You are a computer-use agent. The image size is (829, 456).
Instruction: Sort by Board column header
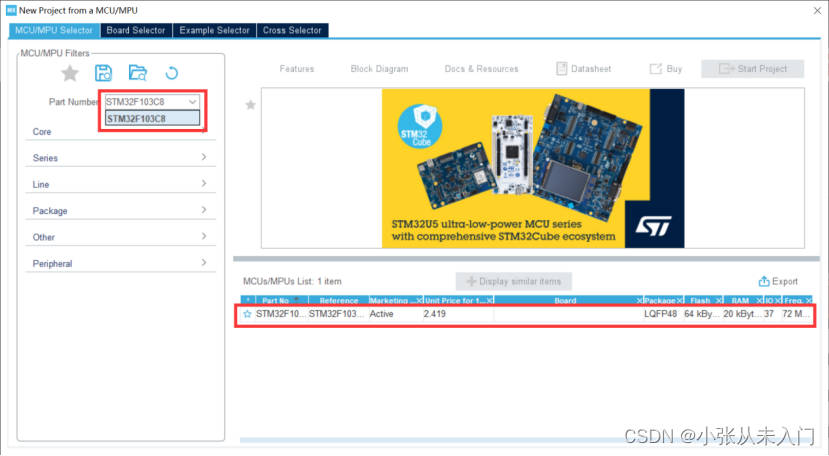565,300
